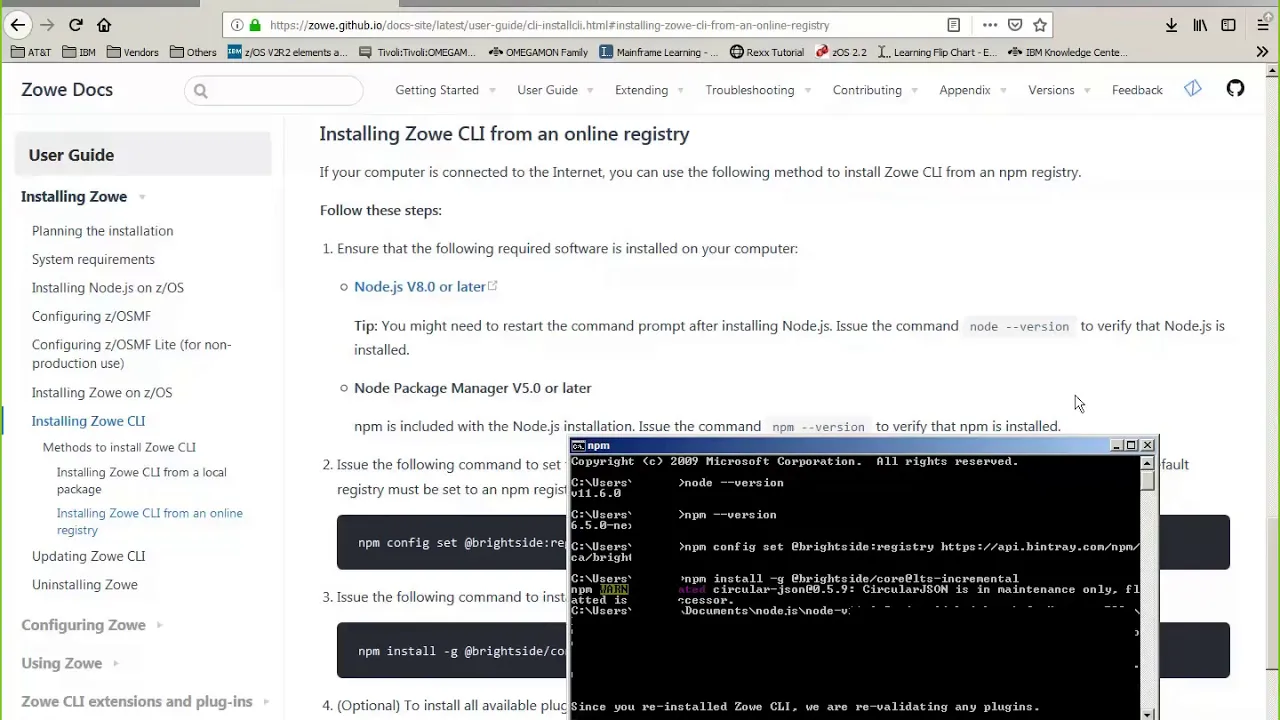Open page actions three-dot menu
Viewport: 1280px width, 720px height.
point(989,25)
